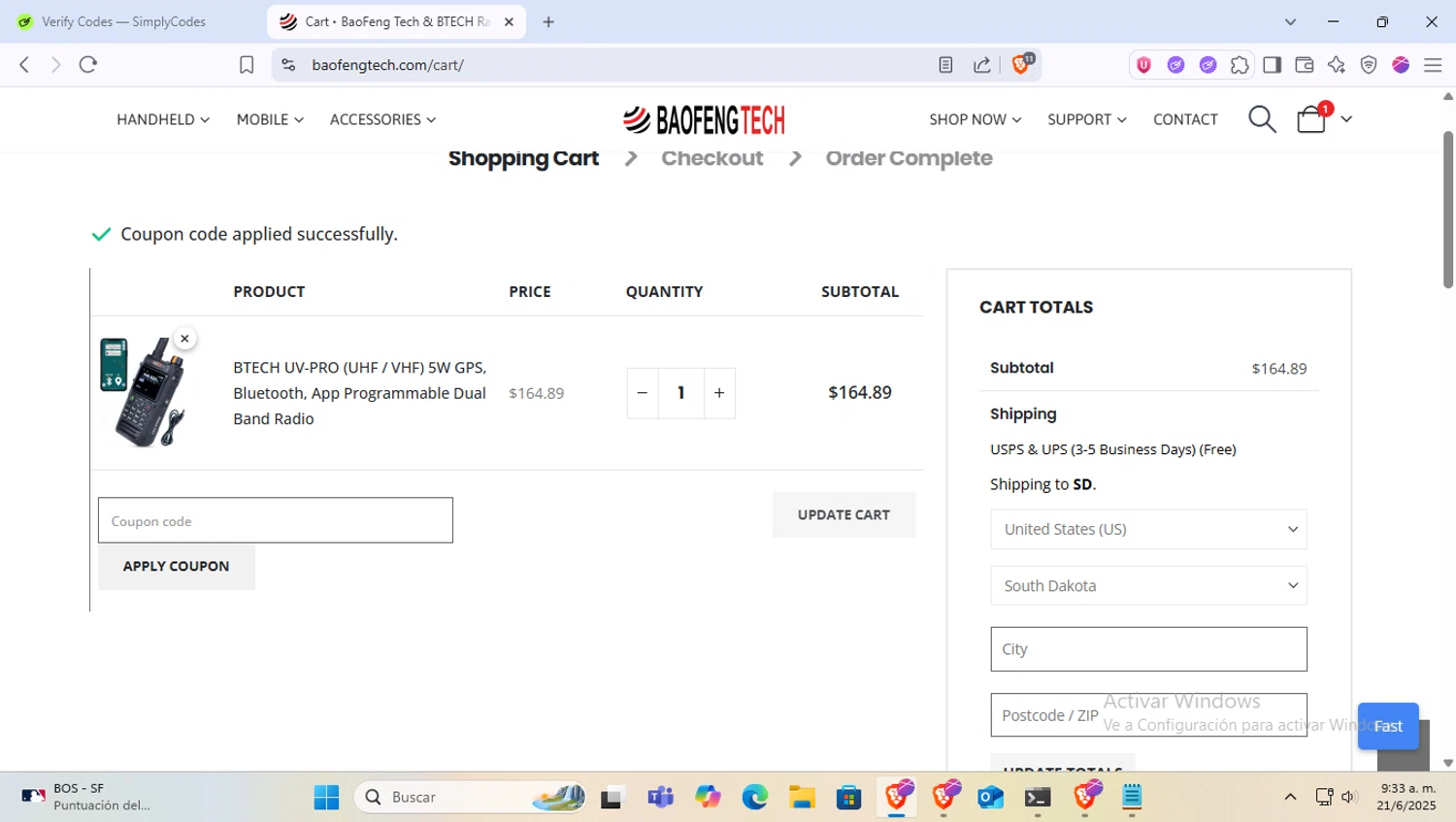1456x822 pixels.
Task: Decrease quantity with minus button
Action: point(642,393)
